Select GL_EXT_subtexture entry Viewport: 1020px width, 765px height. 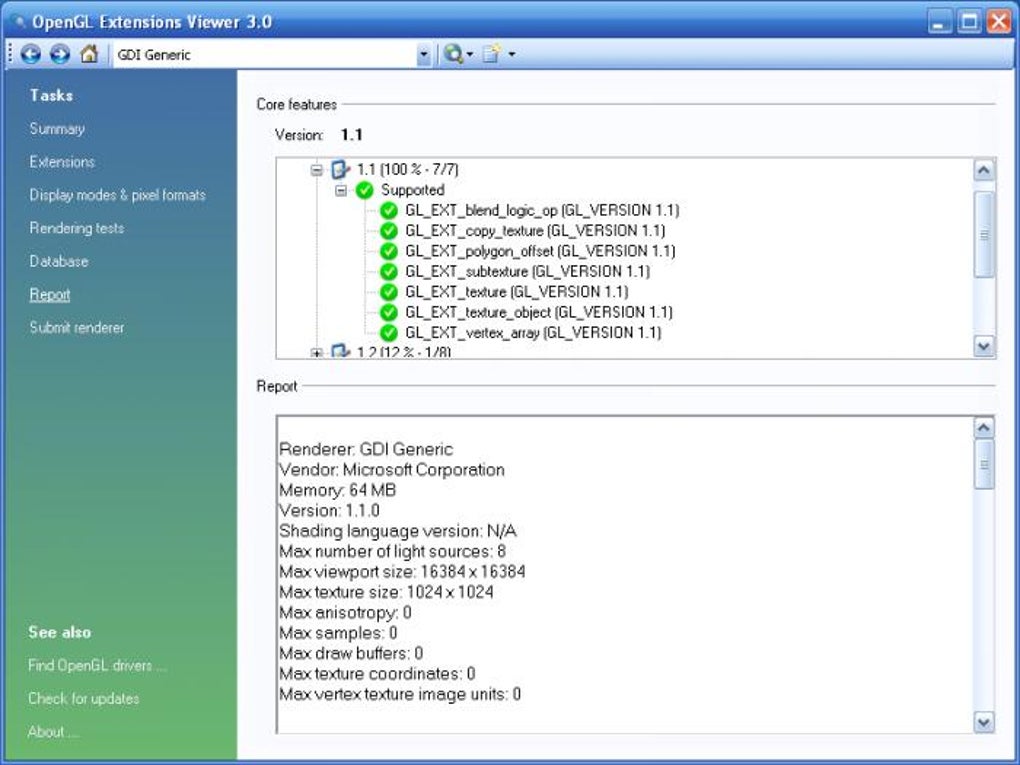coord(527,271)
